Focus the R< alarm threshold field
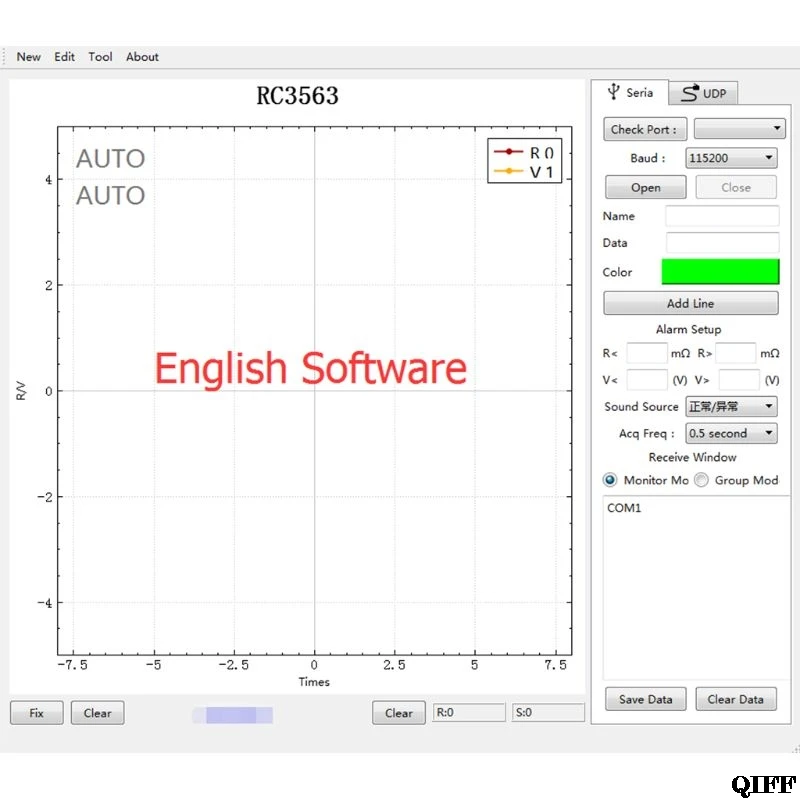Image resolution: width=800 pixels, height=800 pixels. tap(646, 353)
